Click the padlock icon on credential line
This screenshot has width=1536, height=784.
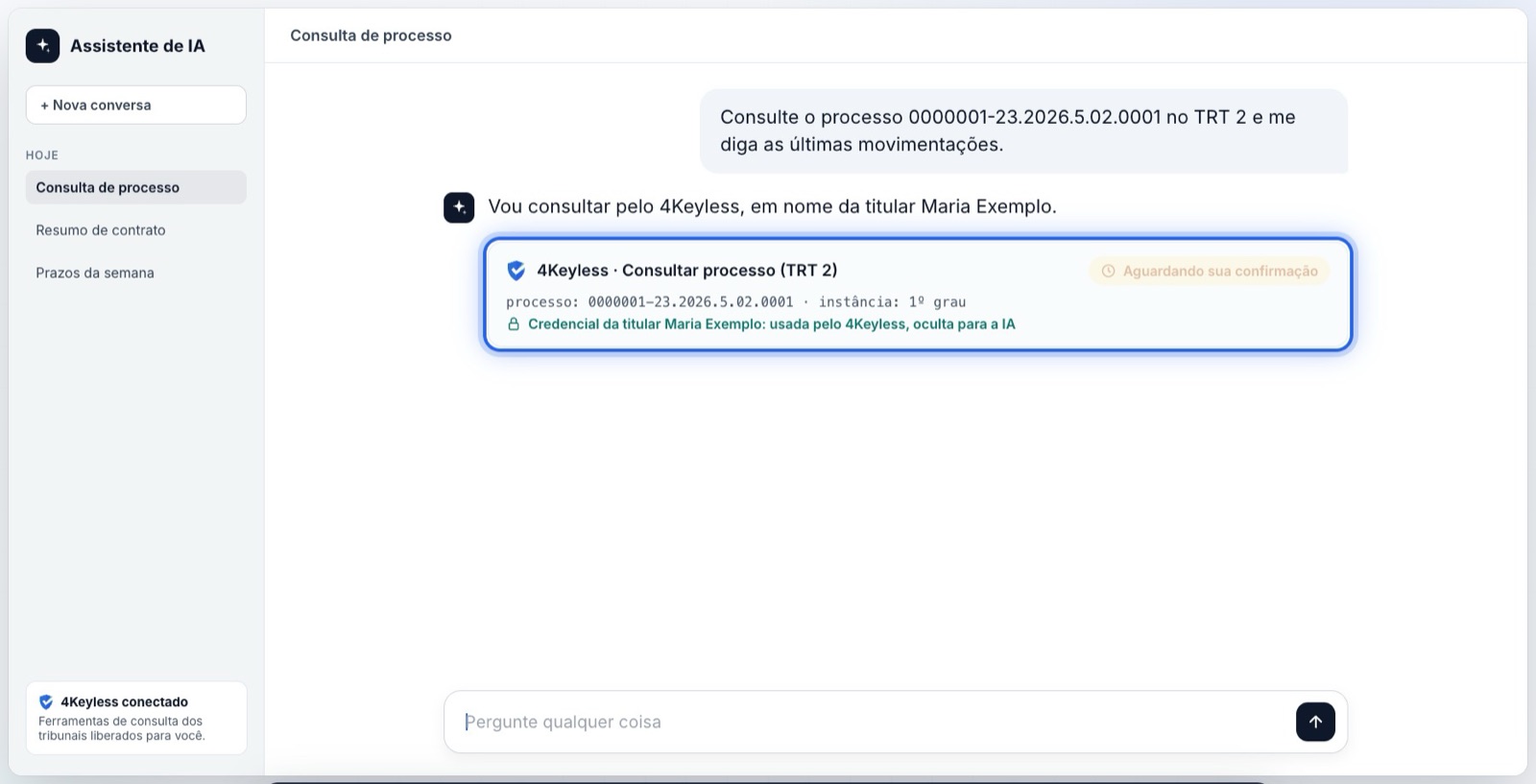tap(514, 324)
